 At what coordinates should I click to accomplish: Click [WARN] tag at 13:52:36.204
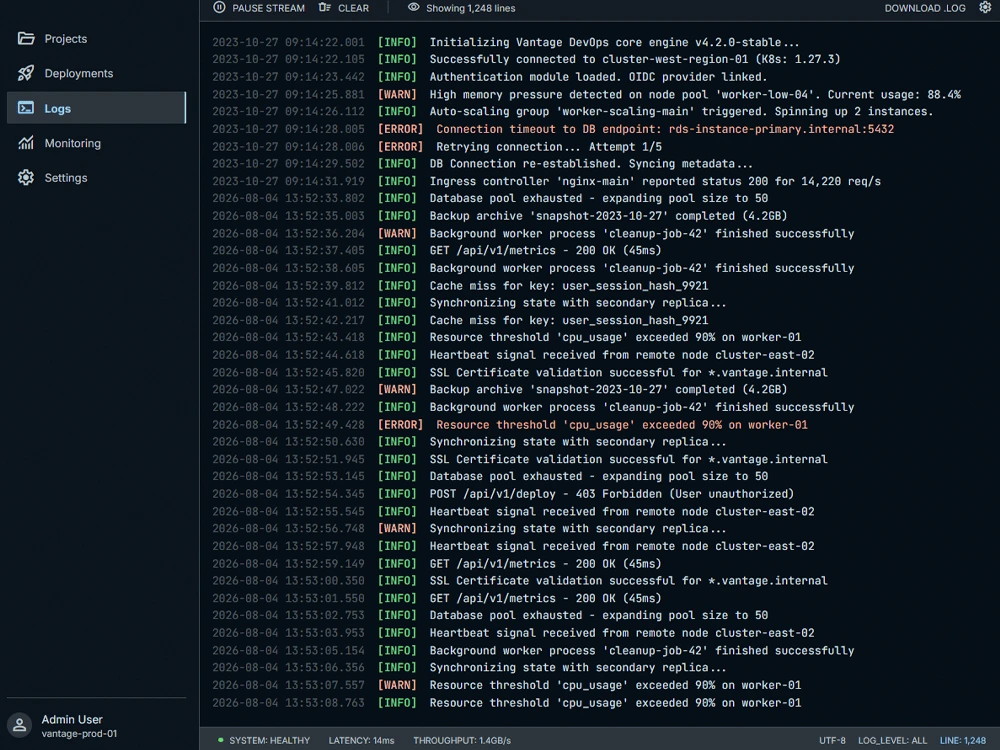point(397,233)
